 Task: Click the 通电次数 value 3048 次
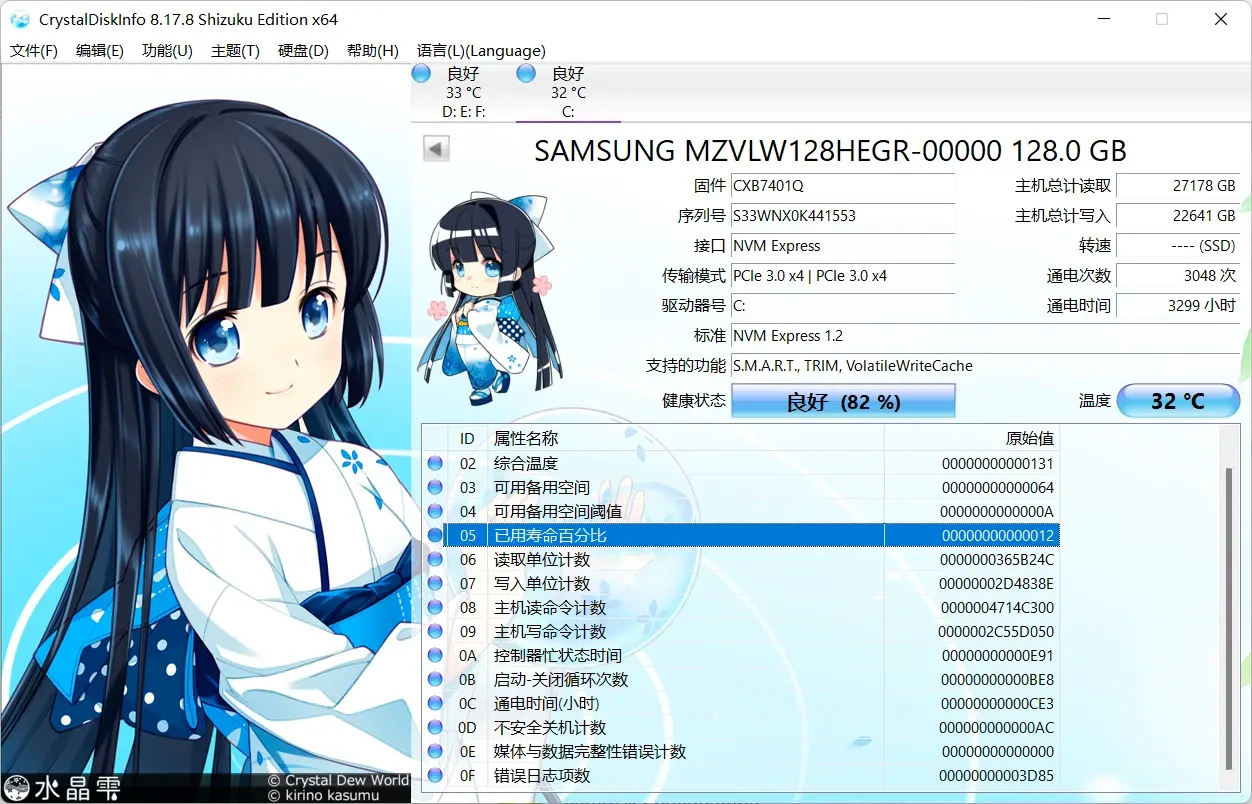(1178, 276)
